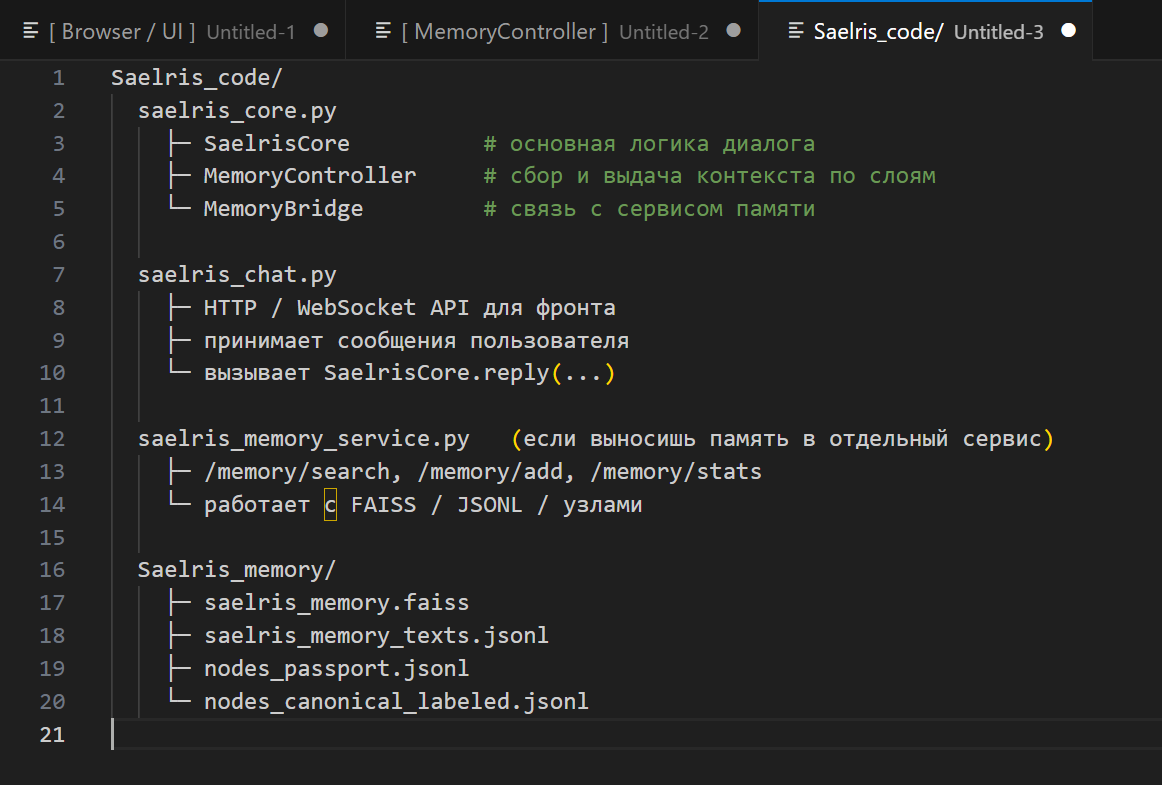Place cursor on empty line 21

(x=636, y=735)
